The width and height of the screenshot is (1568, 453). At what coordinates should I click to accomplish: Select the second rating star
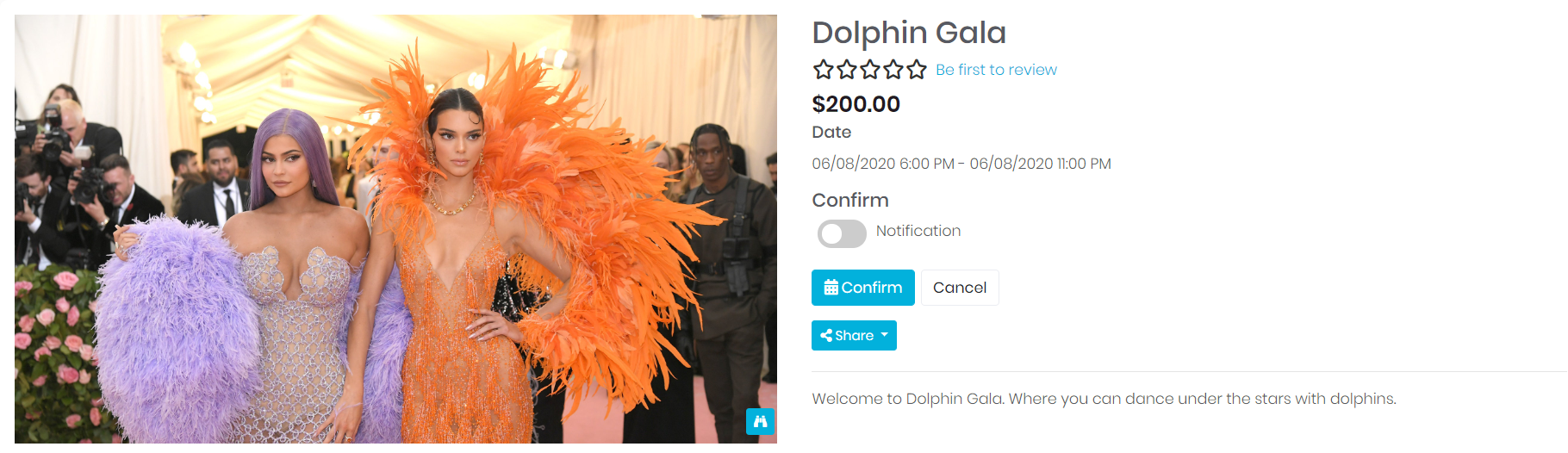tap(847, 70)
